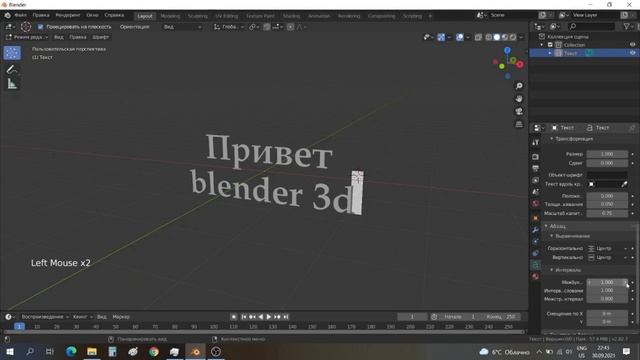Open the Tool properties tab icon
Image resolution: width=640 pixels, height=360 pixels.
[536, 142]
